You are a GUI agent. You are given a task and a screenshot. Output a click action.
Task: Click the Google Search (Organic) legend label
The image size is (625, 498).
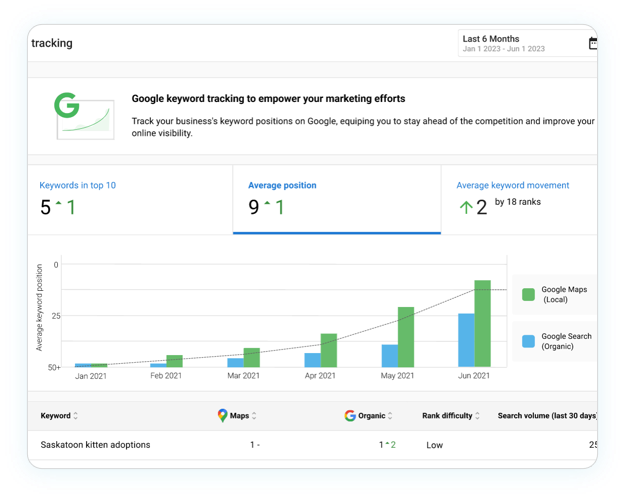[x=566, y=341]
